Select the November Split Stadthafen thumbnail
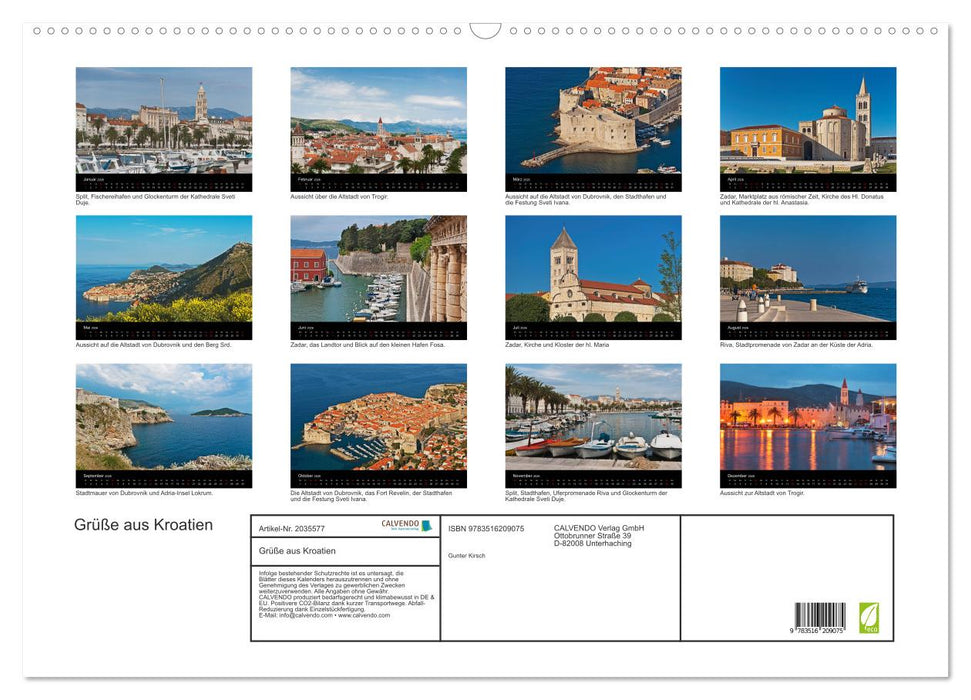 pos(594,418)
